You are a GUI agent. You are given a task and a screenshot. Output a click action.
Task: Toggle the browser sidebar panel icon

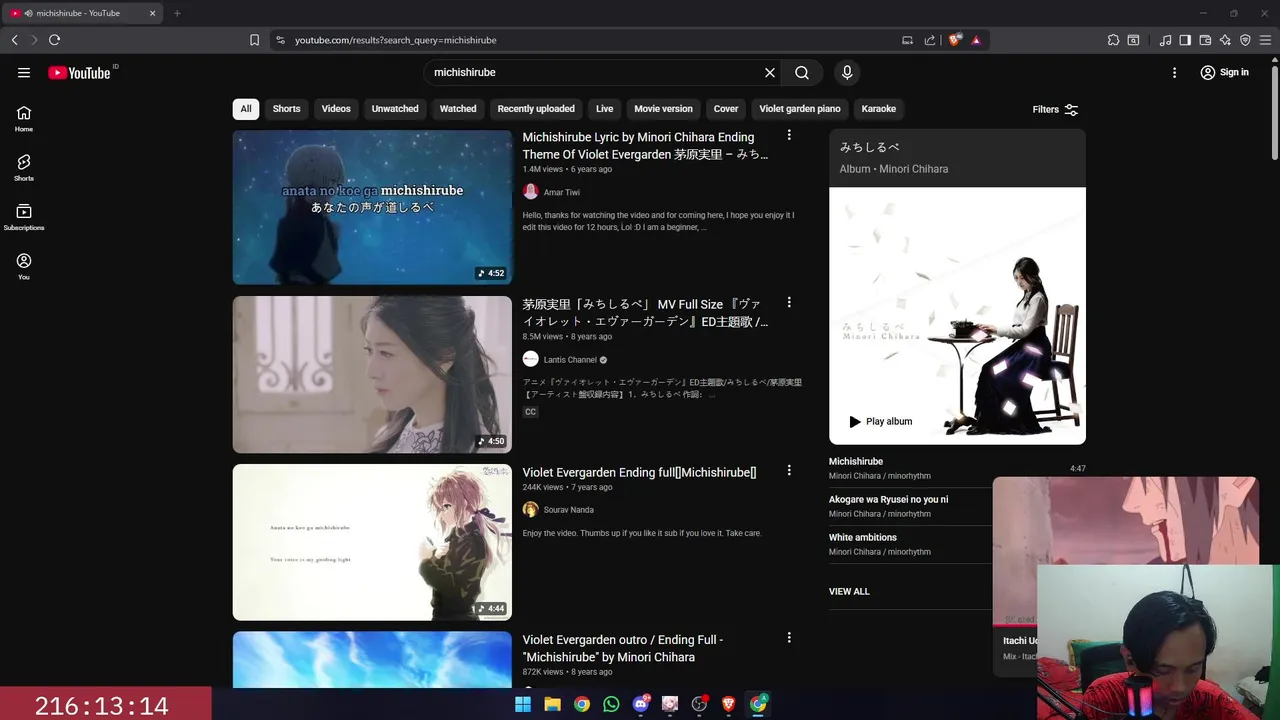point(1185,40)
